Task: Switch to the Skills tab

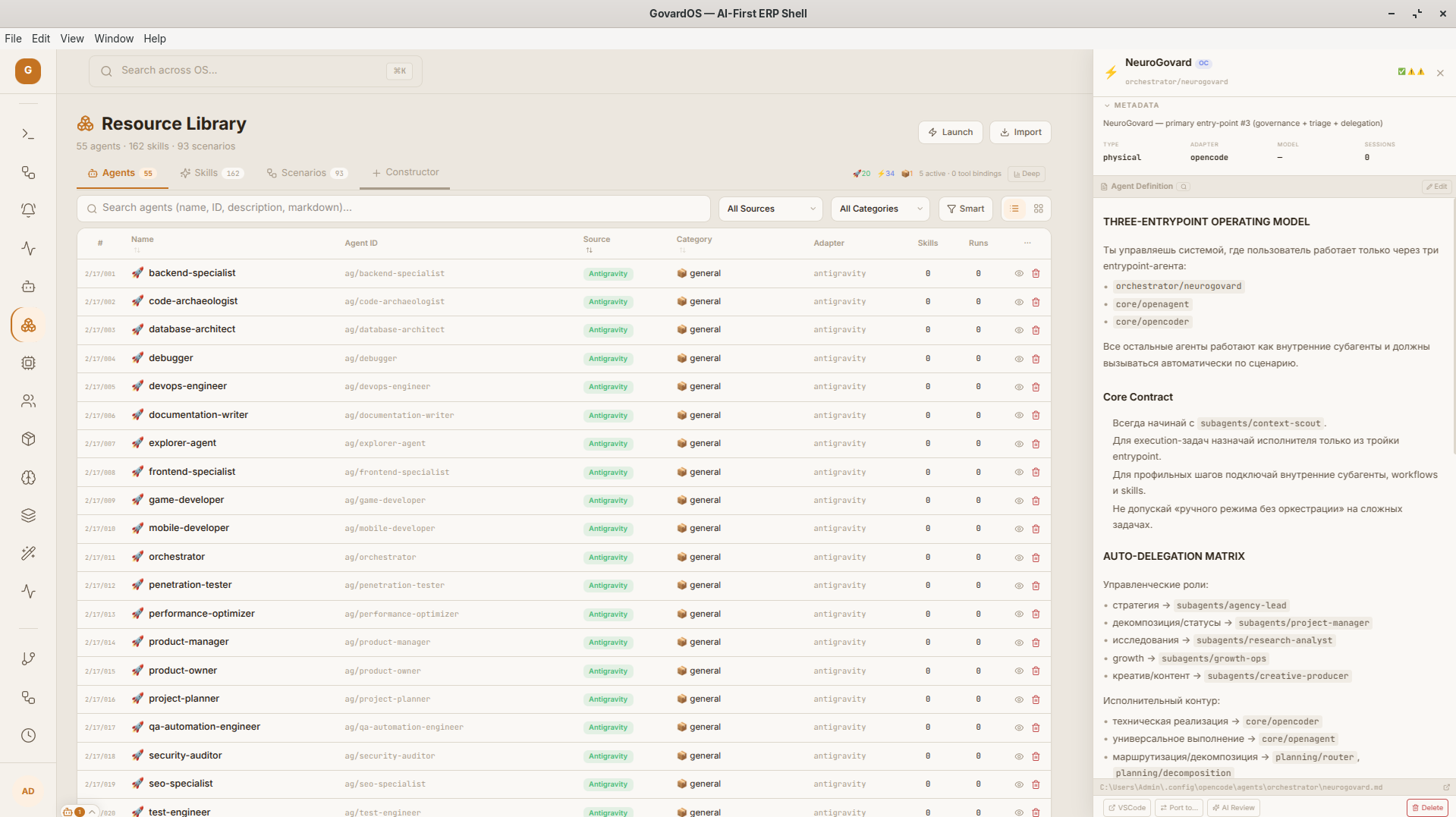Action: coord(211,173)
